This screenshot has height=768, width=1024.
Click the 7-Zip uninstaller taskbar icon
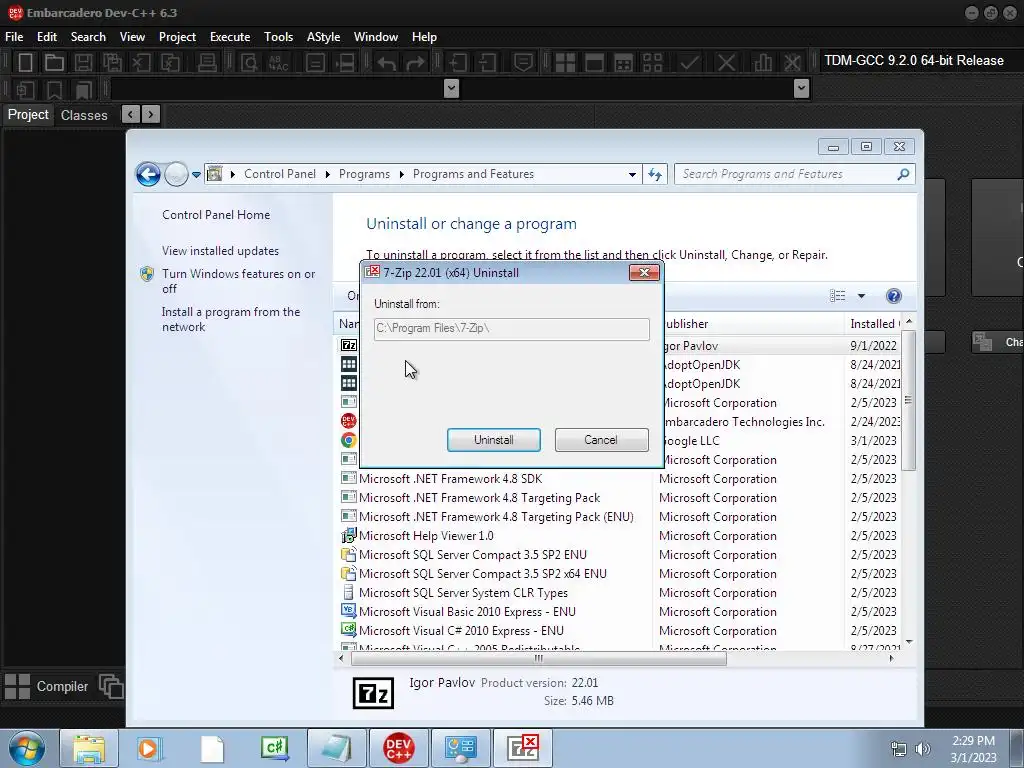tap(522, 748)
